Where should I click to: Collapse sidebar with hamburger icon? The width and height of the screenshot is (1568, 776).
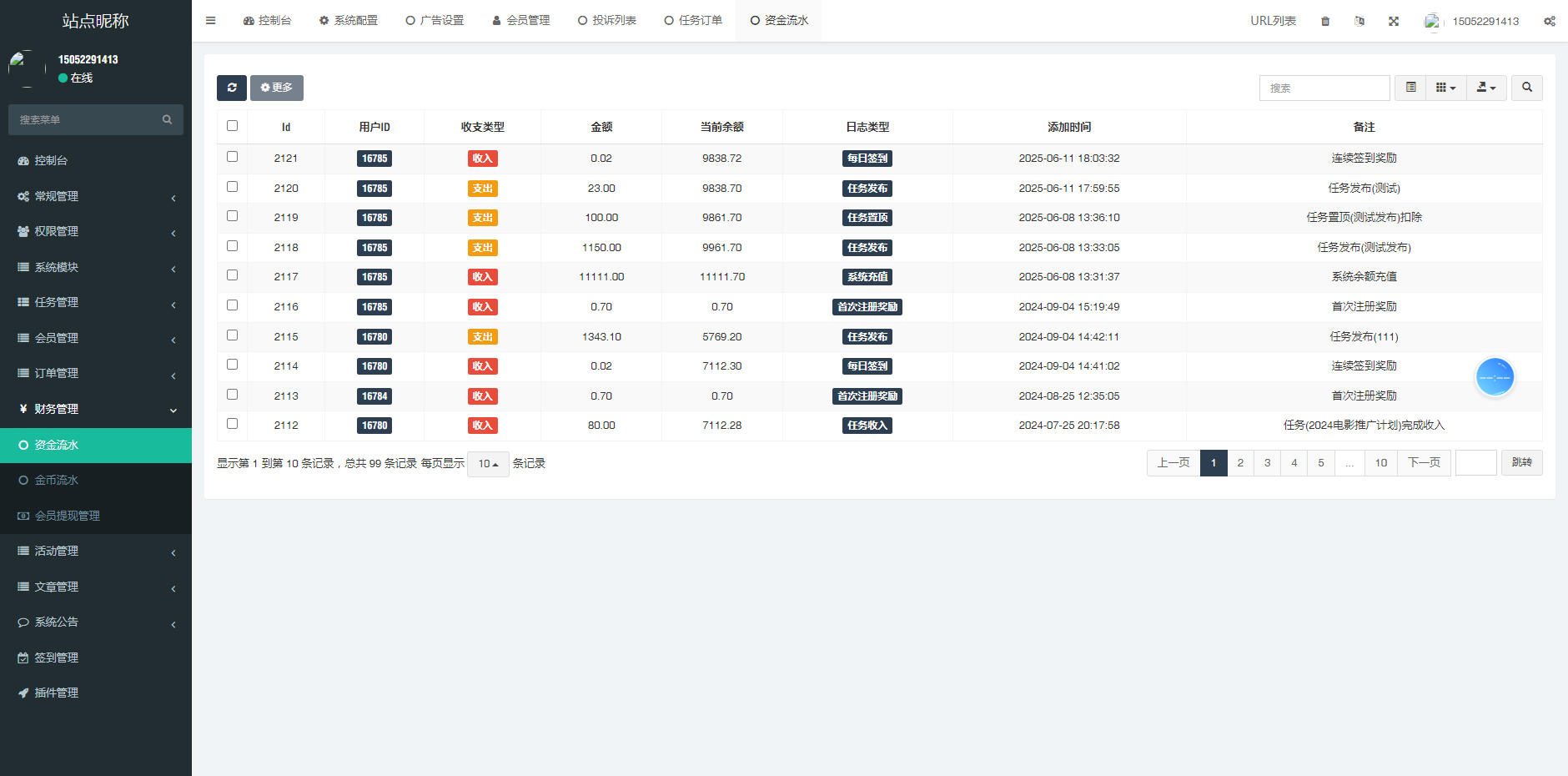(211, 21)
